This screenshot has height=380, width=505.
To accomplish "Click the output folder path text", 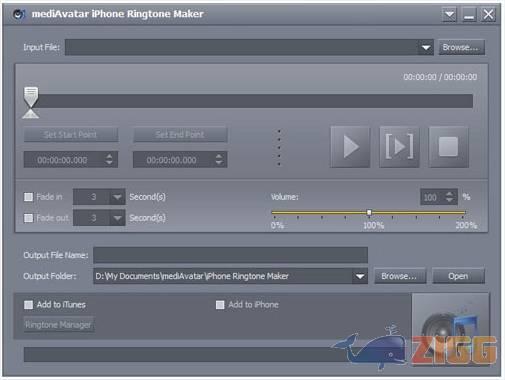I will click(192, 276).
